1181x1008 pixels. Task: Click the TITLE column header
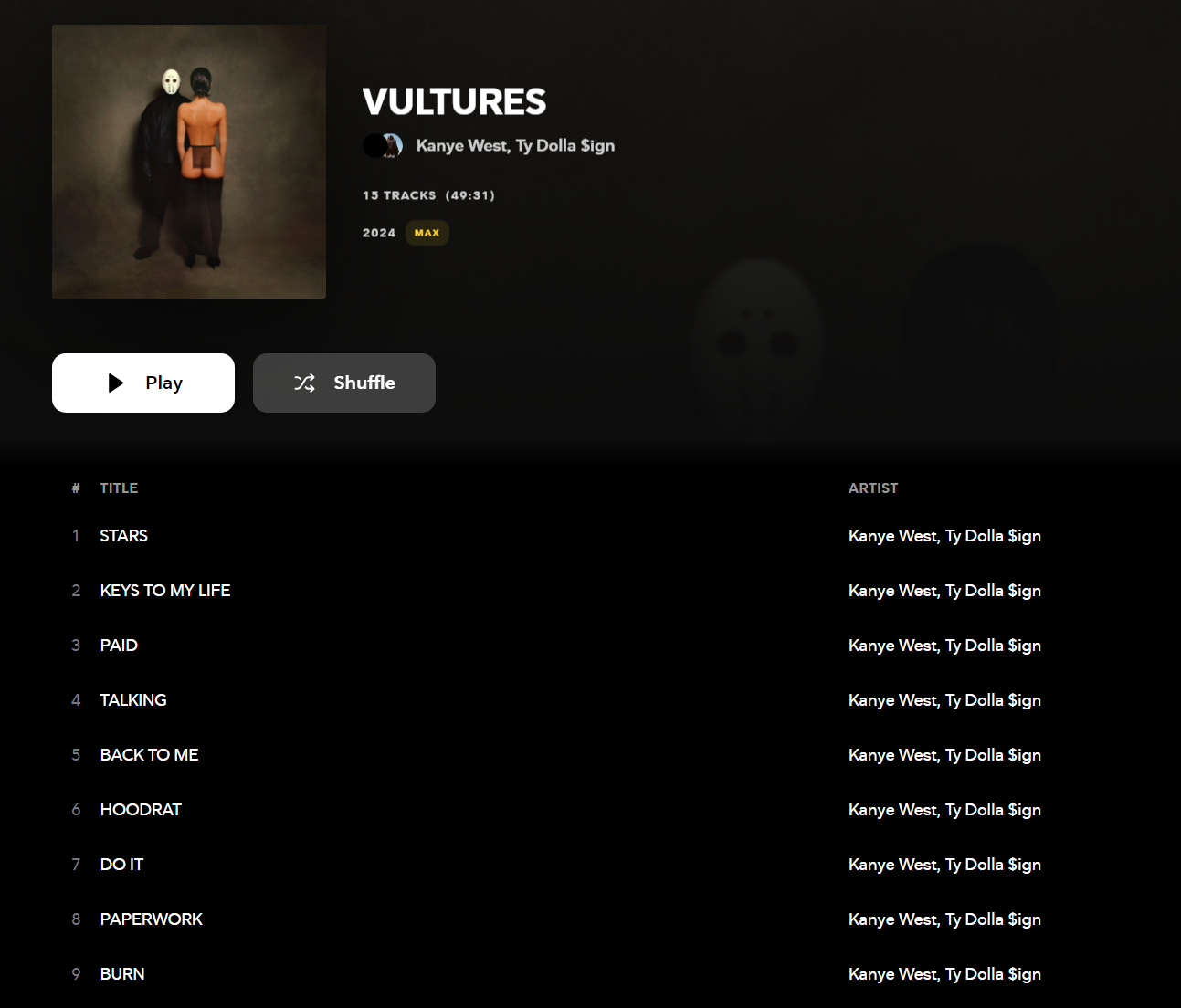coord(119,488)
